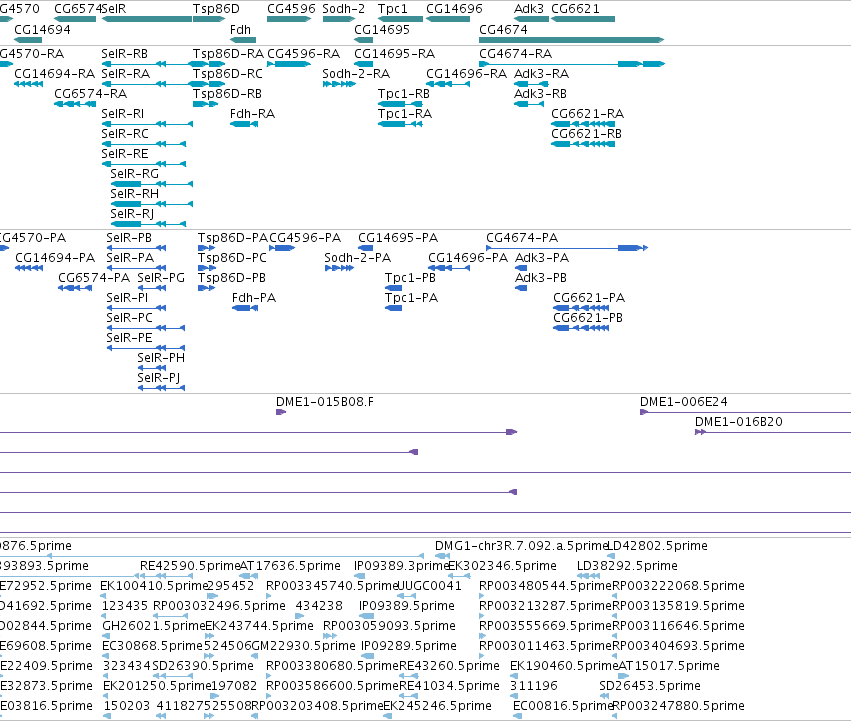Select the Sodh-2-PA protein label
This screenshot has width=851, height=721.
click(358, 258)
